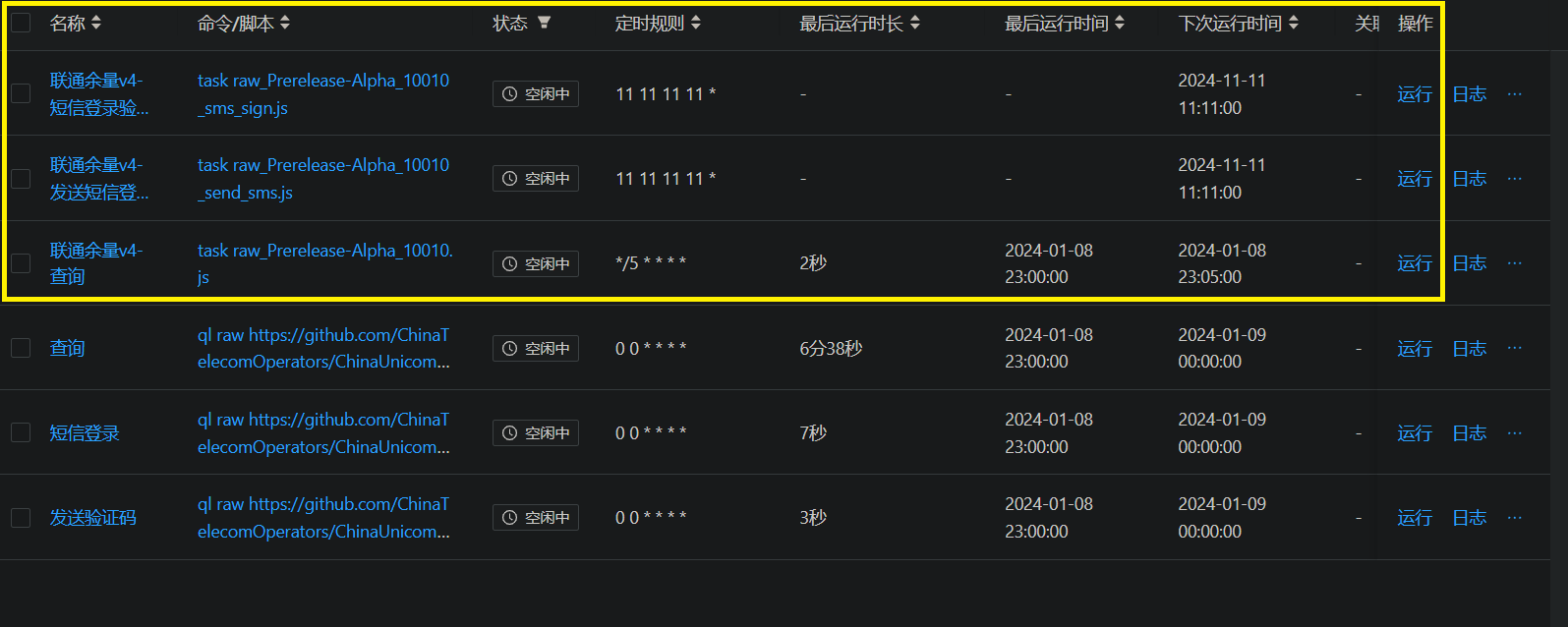Sort by schedule rule column arrows

(x=696, y=23)
